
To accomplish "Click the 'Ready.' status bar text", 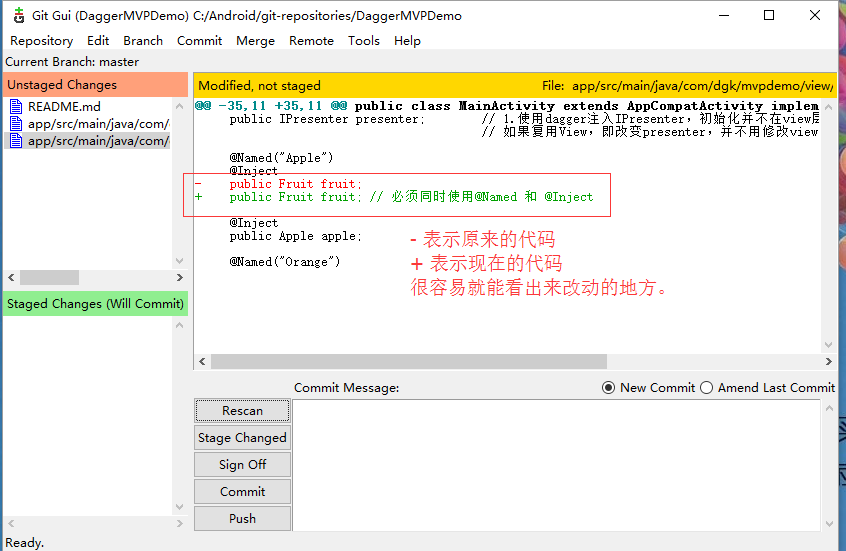I will click(x=25, y=542).
